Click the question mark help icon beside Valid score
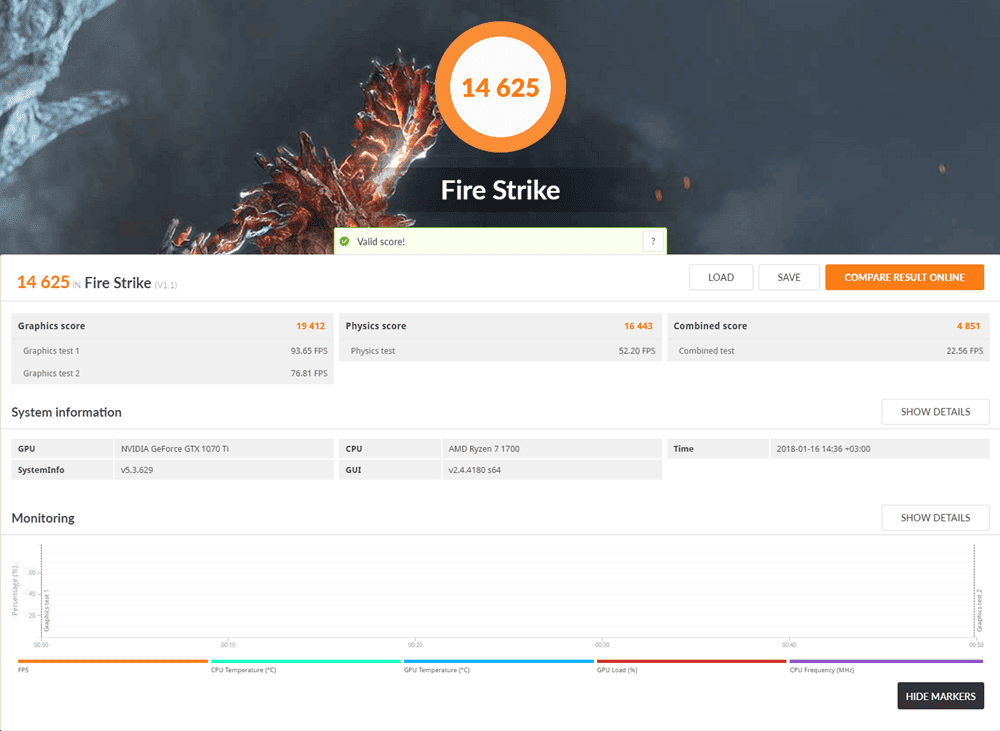1000x731 pixels. (x=653, y=241)
